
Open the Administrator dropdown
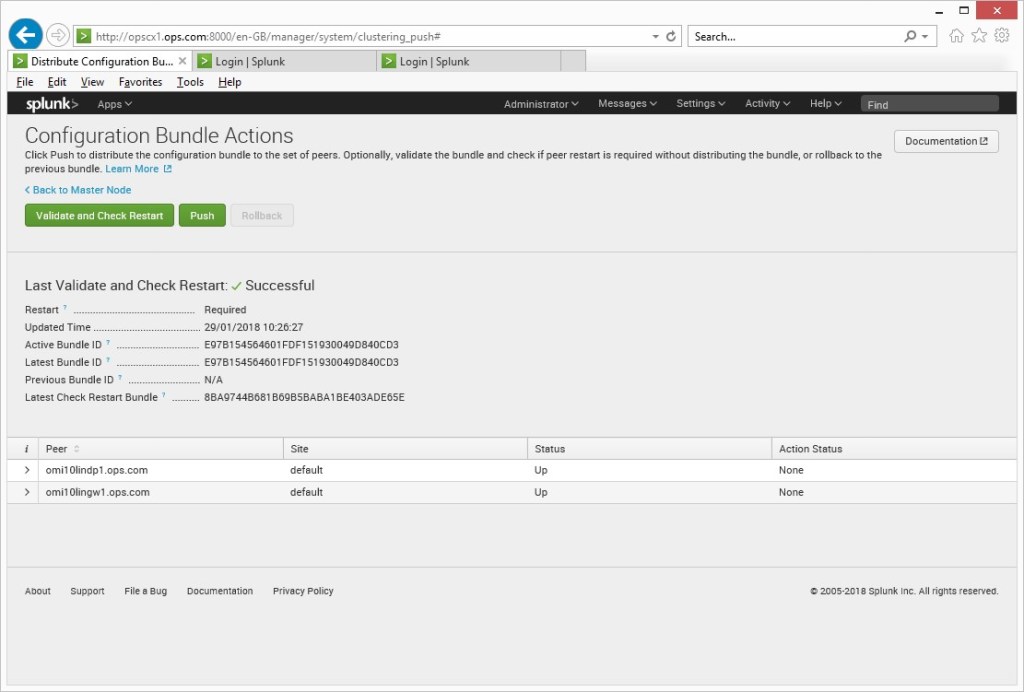tap(540, 103)
